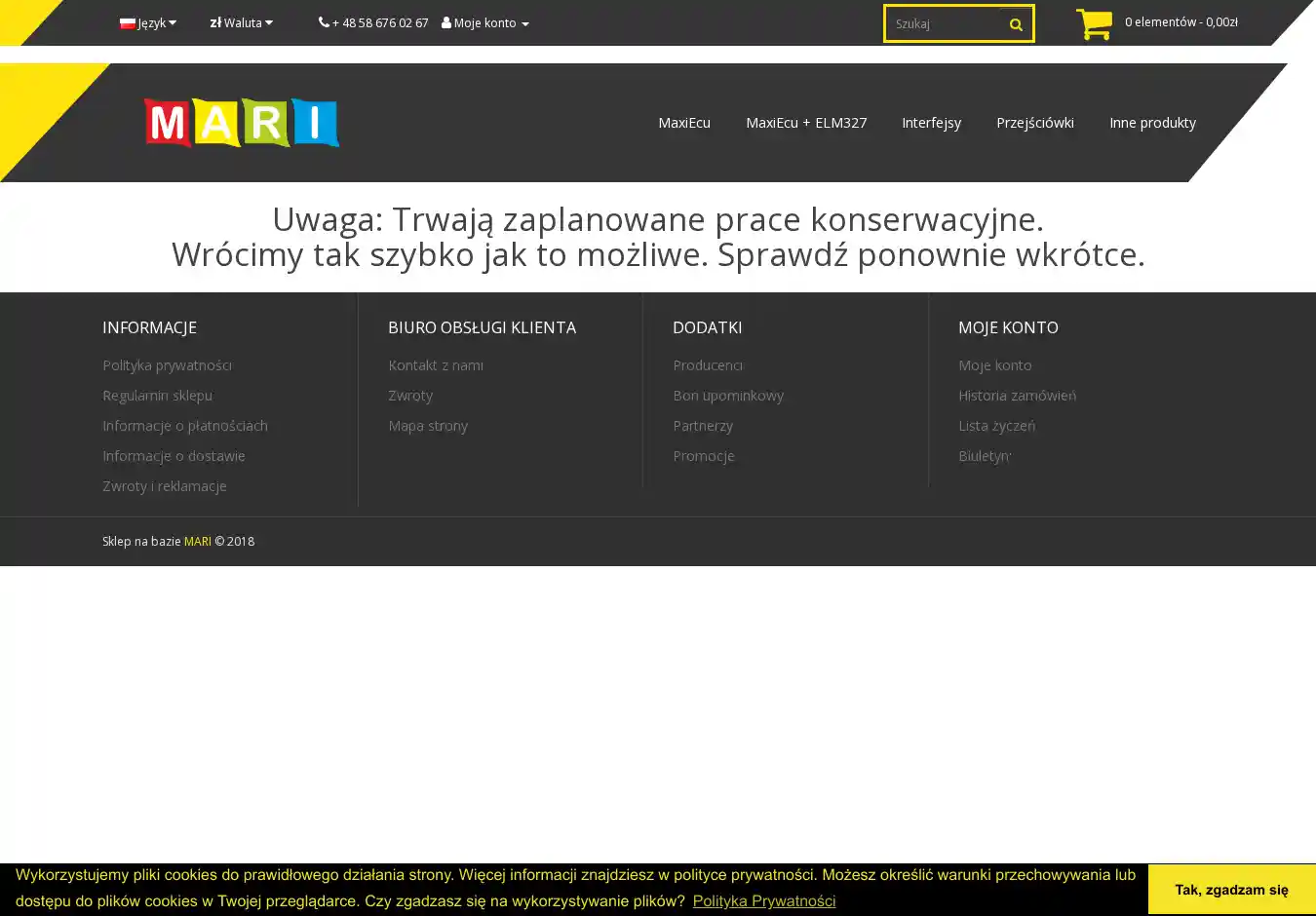Viewport: 1316px width, 916px height.
Task: Select MaxiEcu + ELM327 in the navigation
Action: point(805,123)
